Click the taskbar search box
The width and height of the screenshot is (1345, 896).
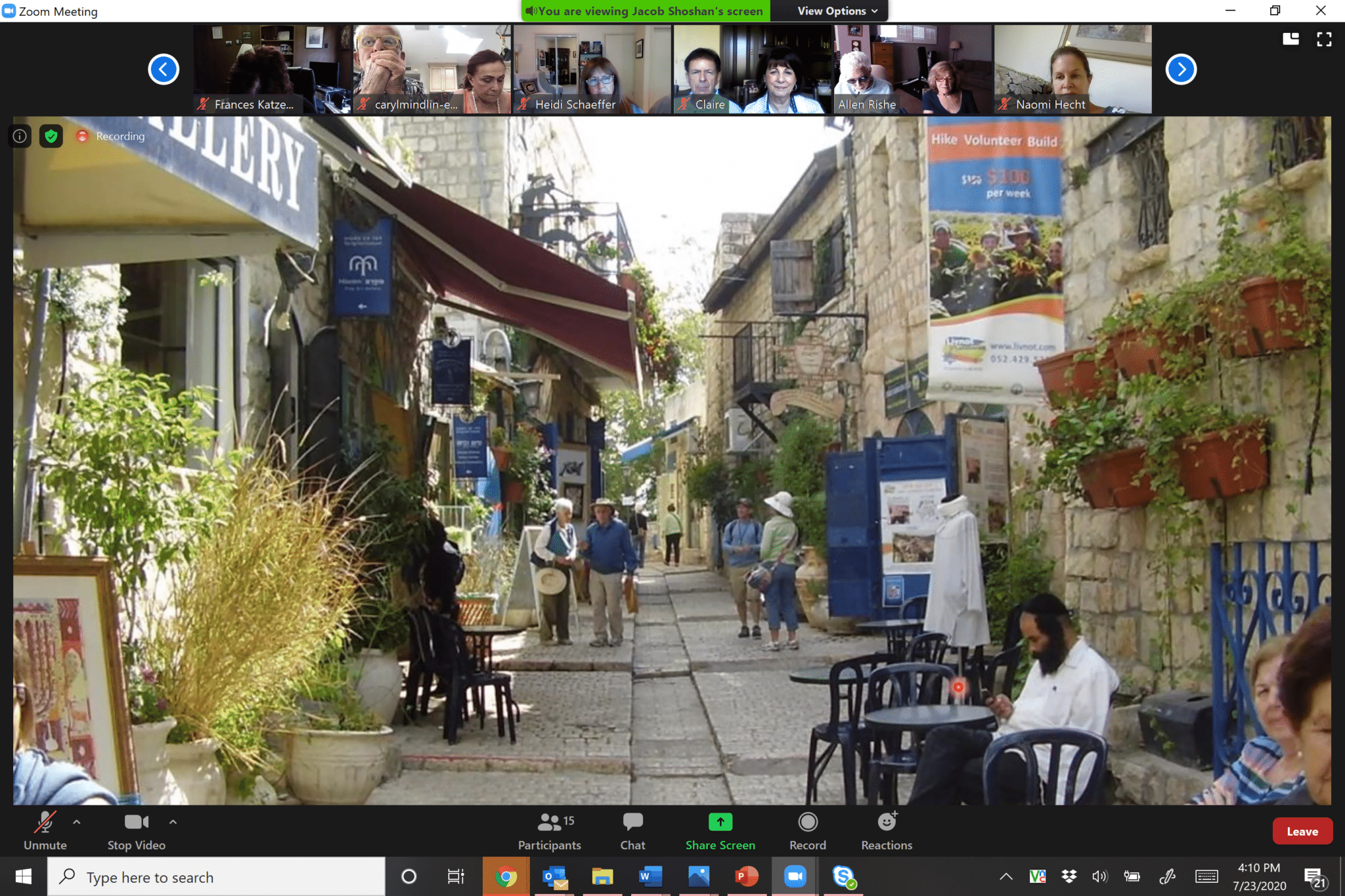(216, 876)
